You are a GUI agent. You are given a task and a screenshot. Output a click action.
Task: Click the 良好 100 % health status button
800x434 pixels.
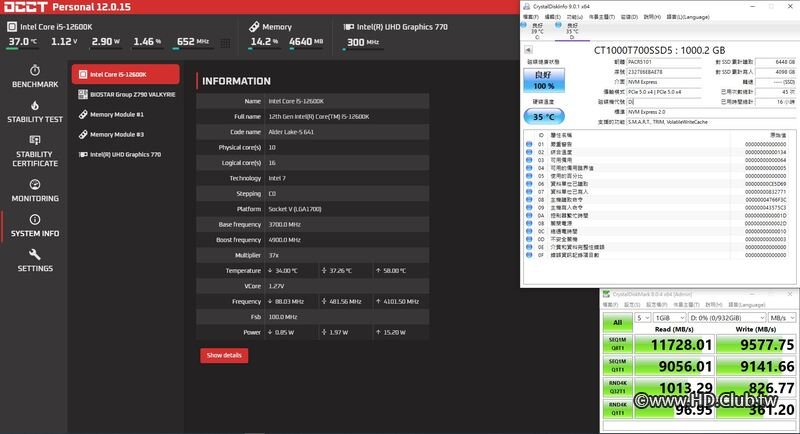pos(544,80)
